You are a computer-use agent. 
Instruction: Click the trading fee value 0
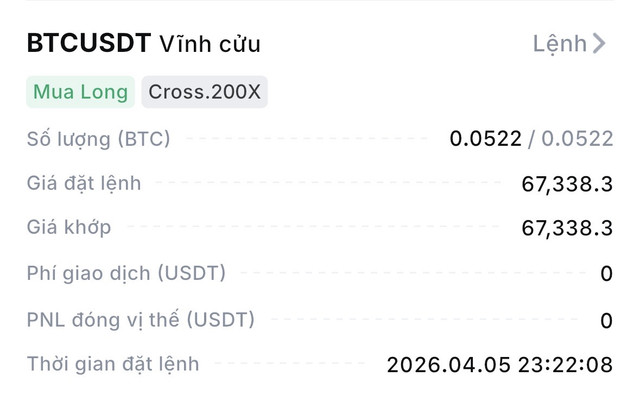[x=607, y=273]
